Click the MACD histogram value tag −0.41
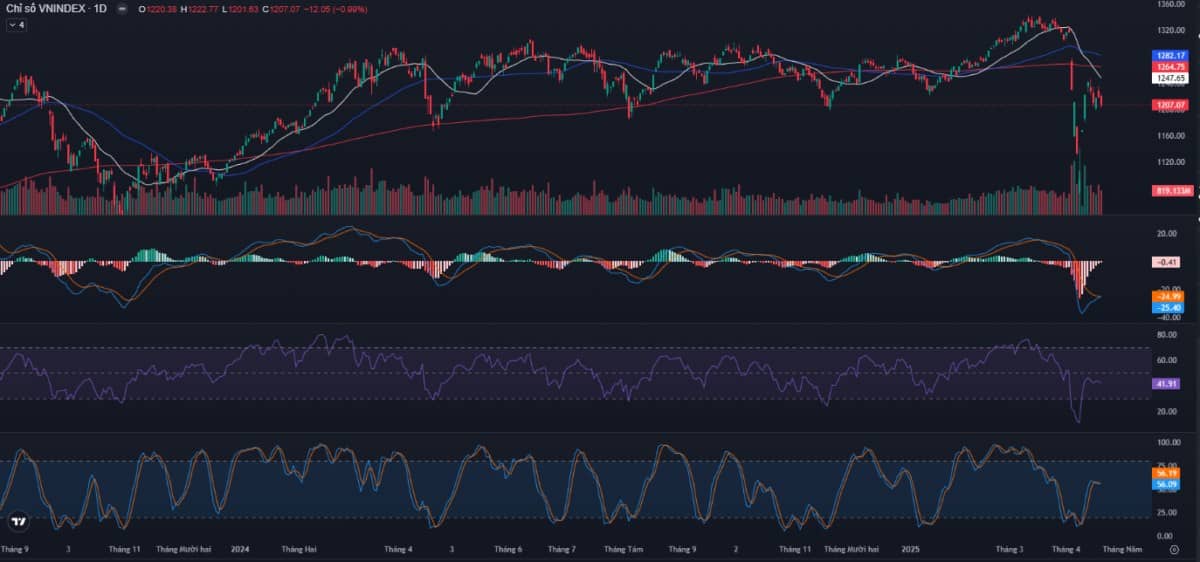1200x562 pixels. point(1168,262)
